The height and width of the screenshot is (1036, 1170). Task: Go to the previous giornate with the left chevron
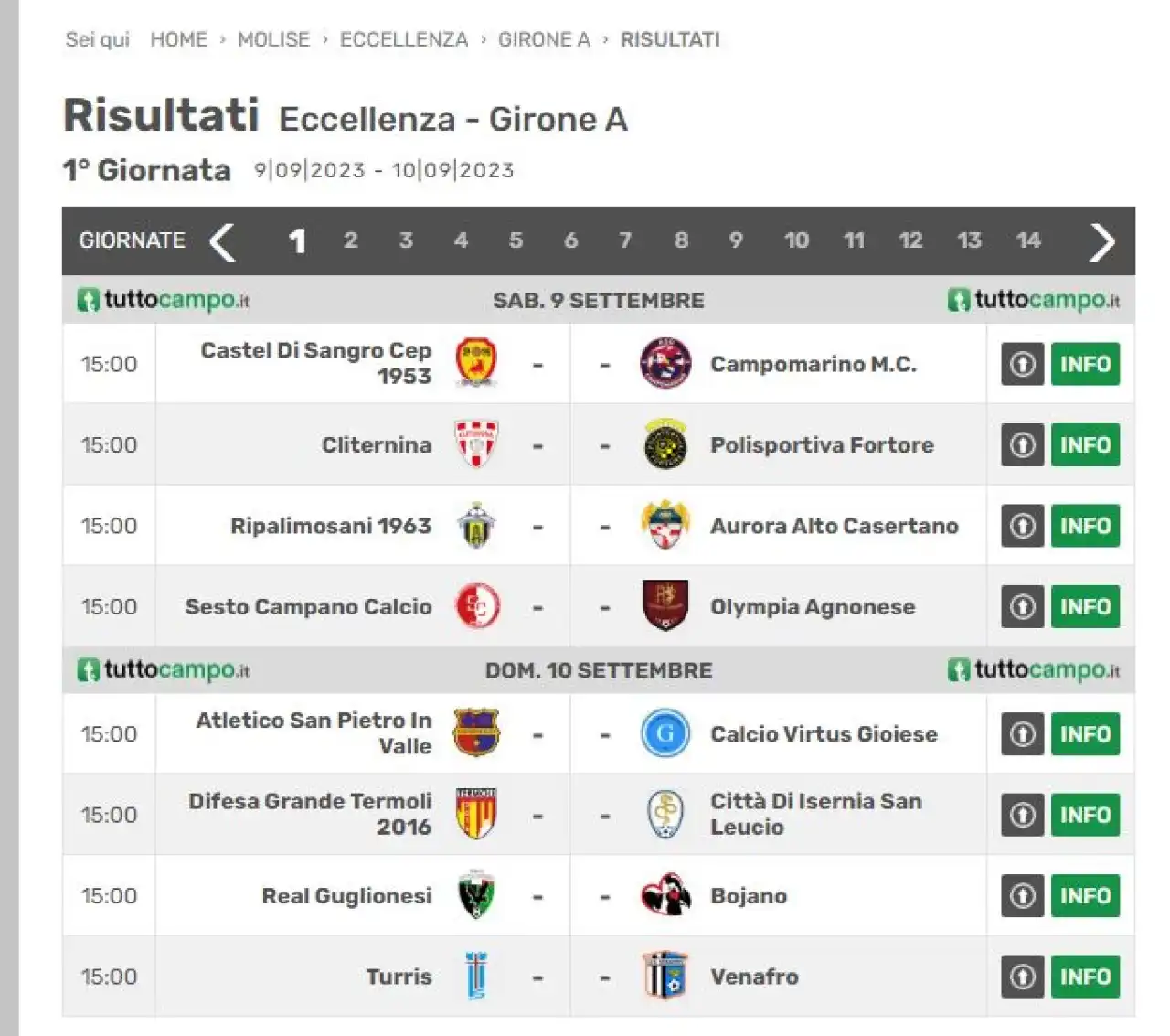coord(222,241)
